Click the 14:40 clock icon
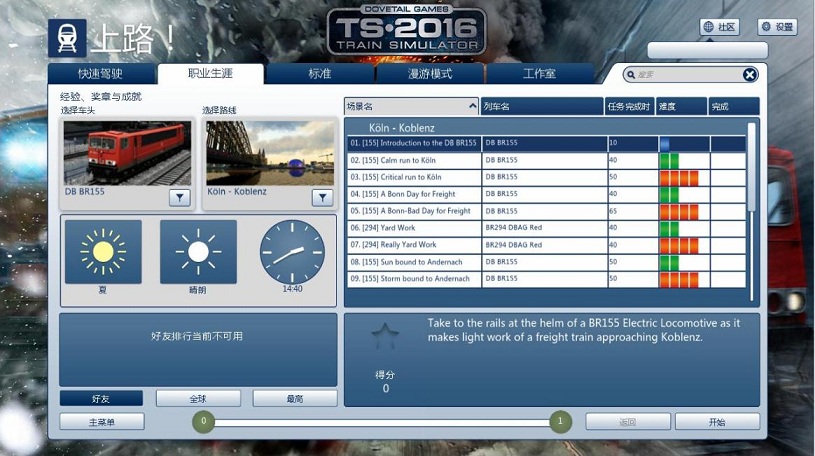 pos(292,252)
